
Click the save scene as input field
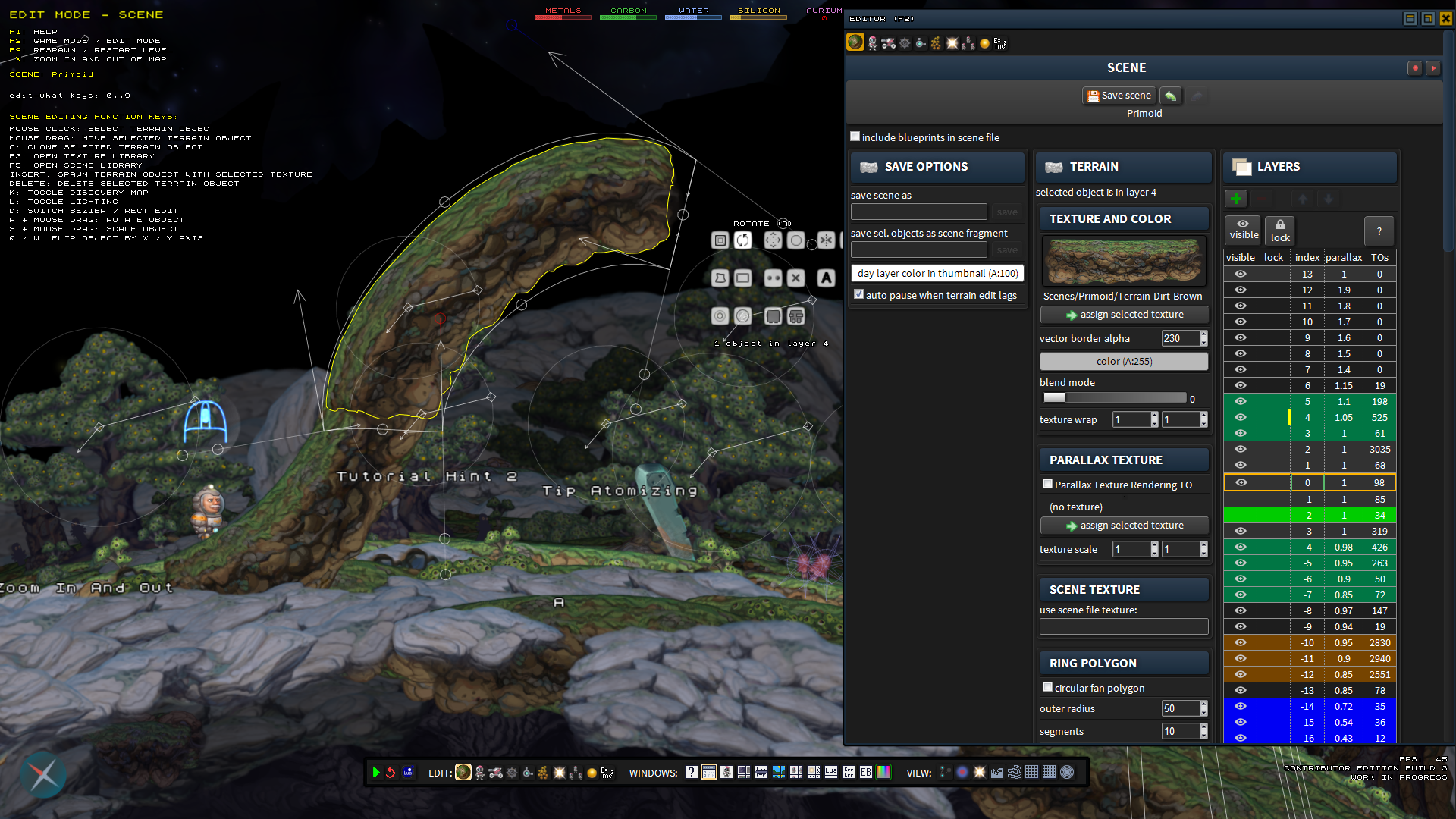[x=918, y=212]
